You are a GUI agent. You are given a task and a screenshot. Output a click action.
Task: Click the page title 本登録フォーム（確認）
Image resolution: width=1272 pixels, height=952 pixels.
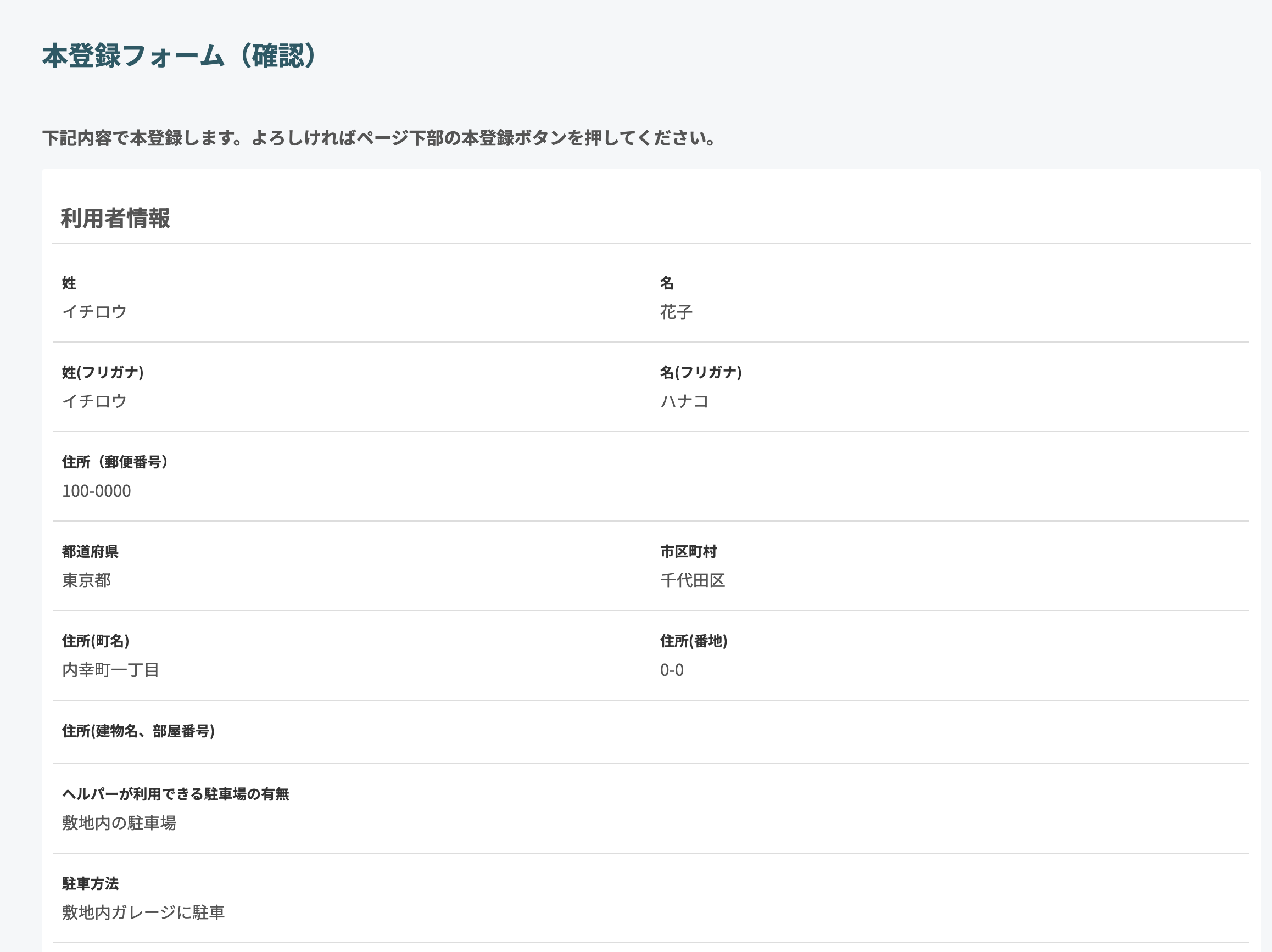pos(179,56)
